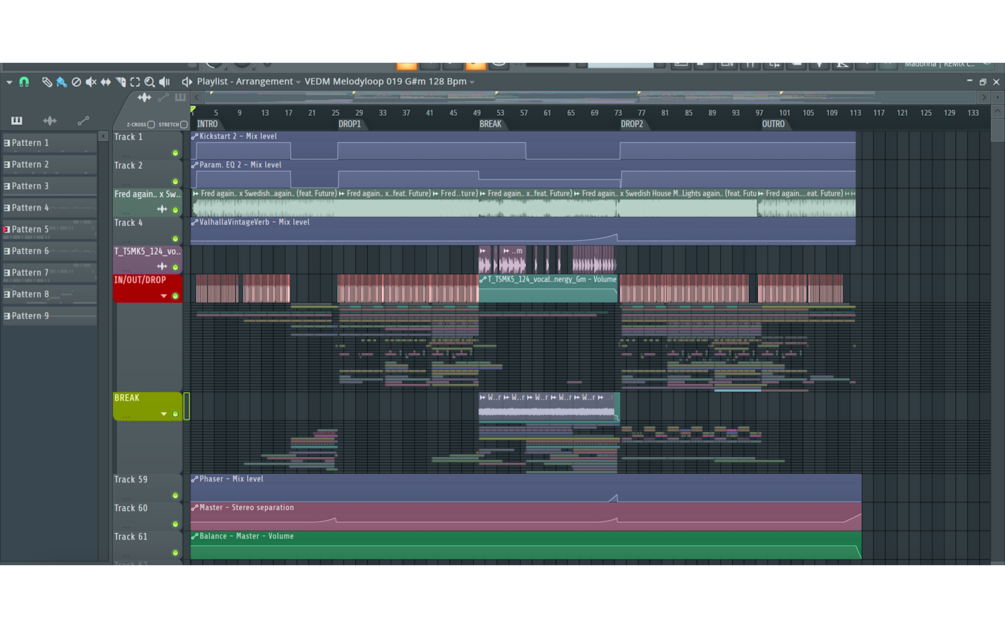Mute Track 59 via its green light
This screenshot has height=628, width=1005.
coord(175,495)
